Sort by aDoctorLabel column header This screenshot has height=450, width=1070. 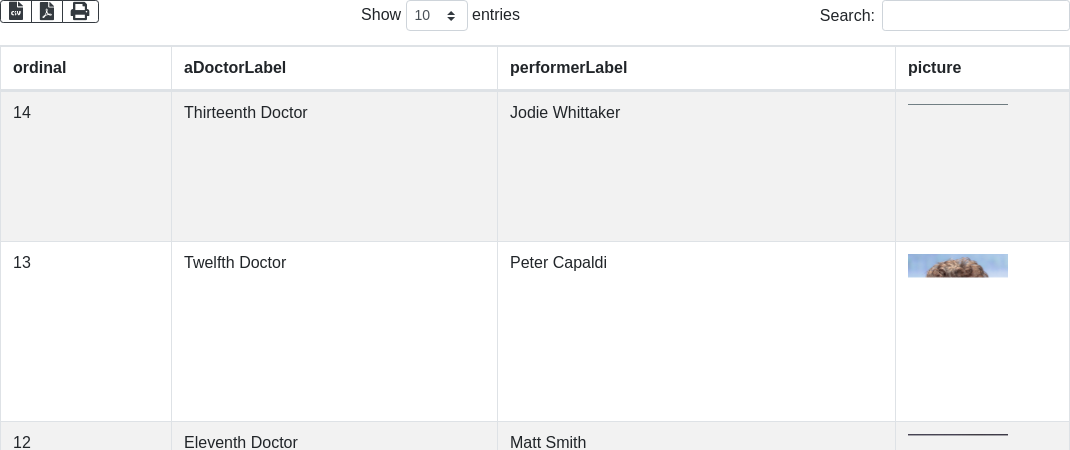tap(235, 68)
